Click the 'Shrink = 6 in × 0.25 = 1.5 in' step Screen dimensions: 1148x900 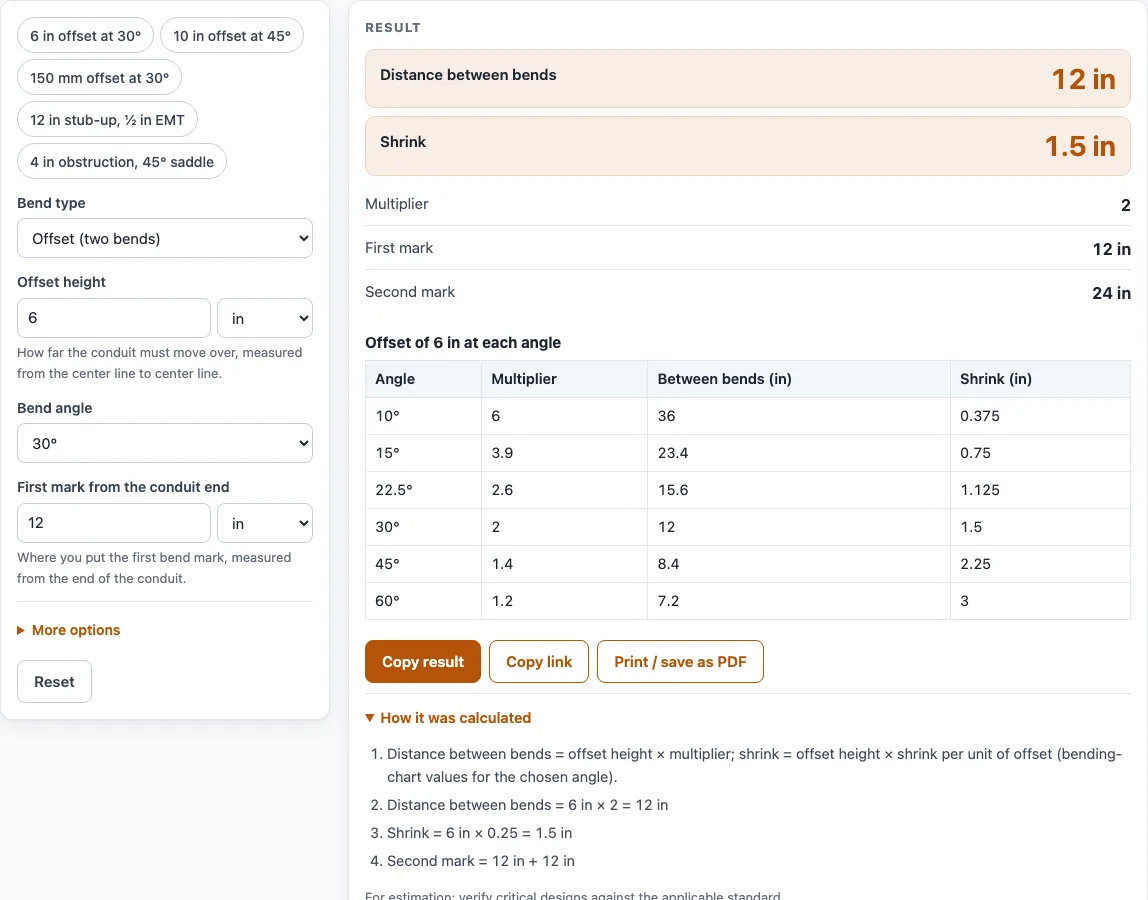480,833
